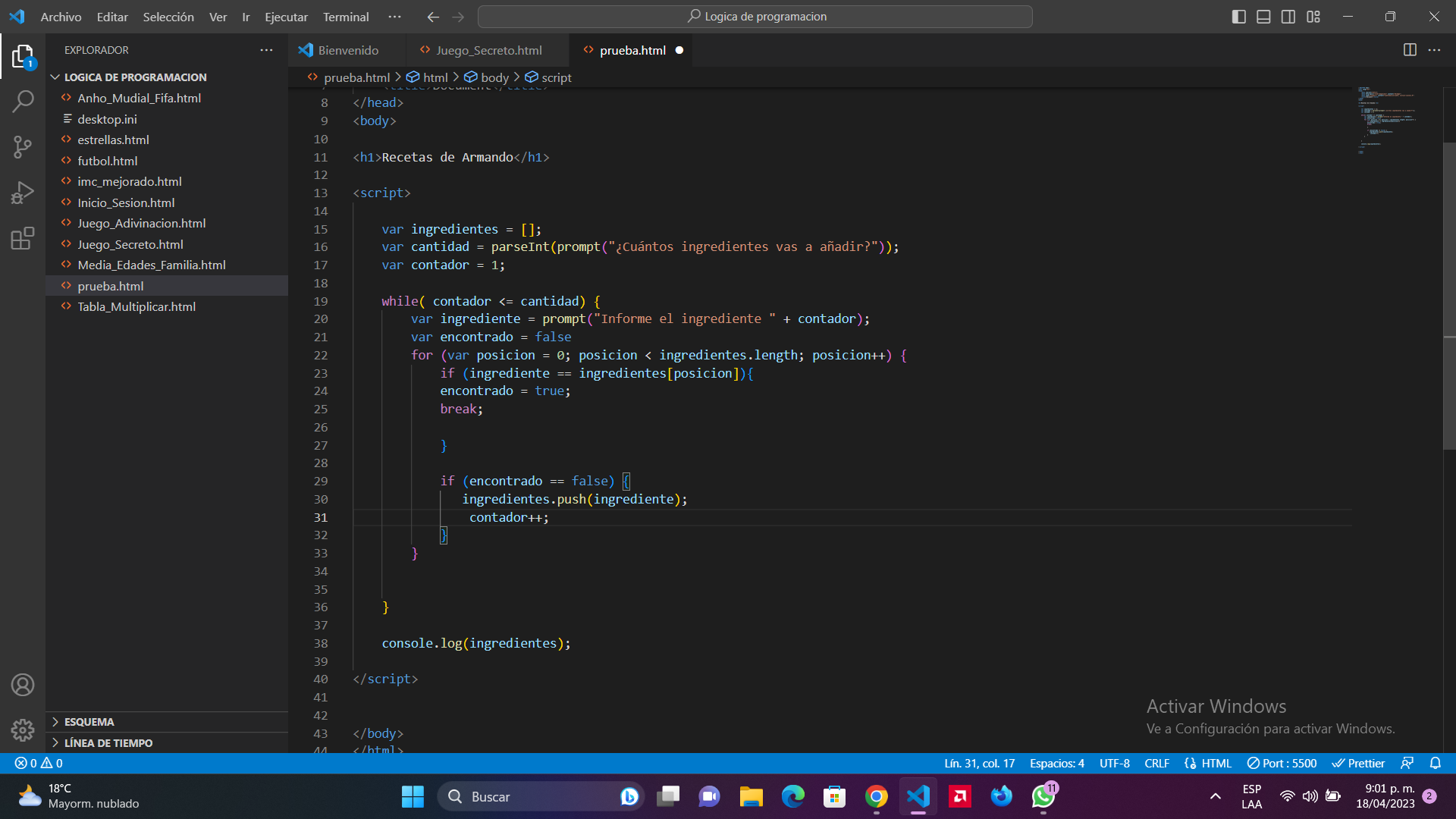Open Editar menu
The image size is (1456, 819).
pyautogui.click(x=112, y=17)
